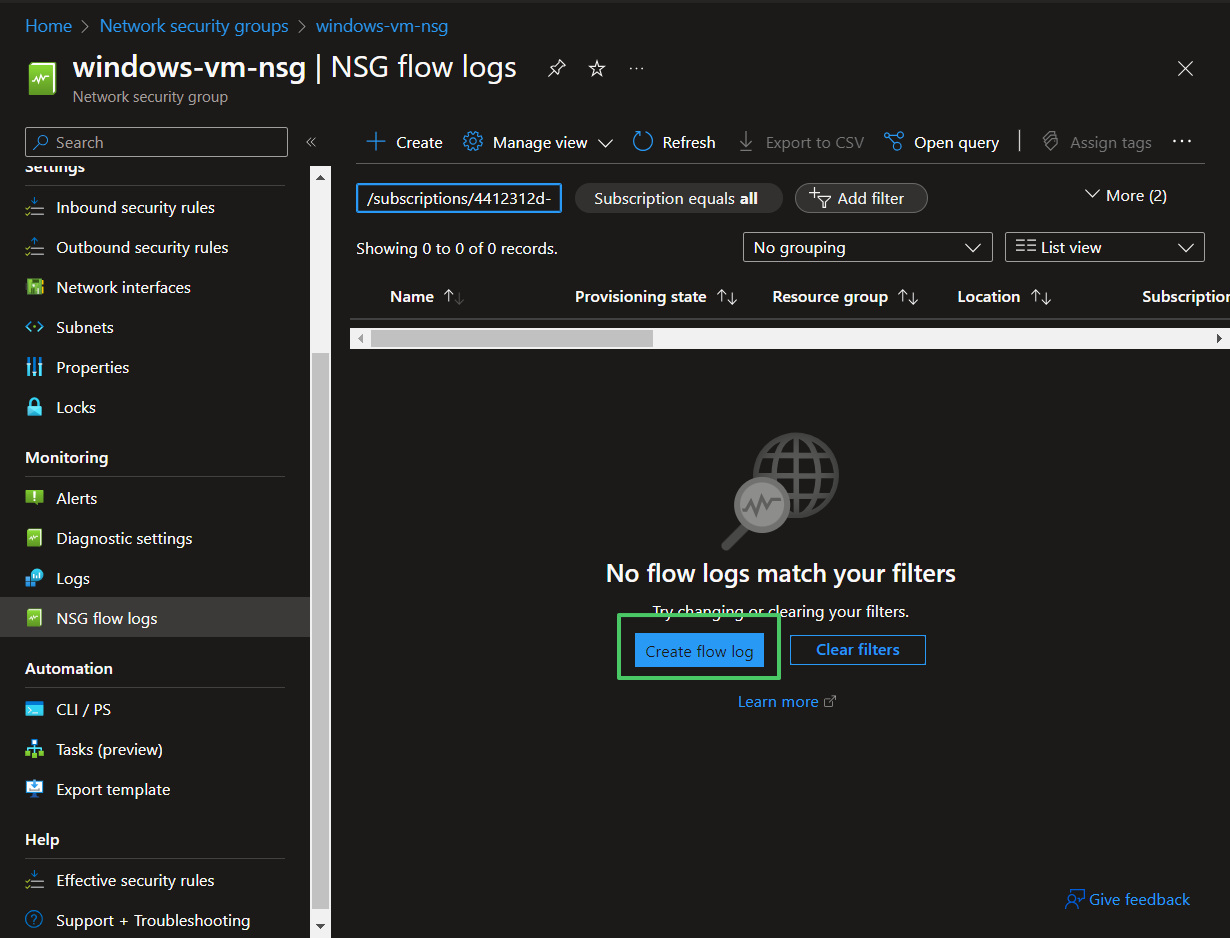Click the Manage view gear icon

(473, 142)
